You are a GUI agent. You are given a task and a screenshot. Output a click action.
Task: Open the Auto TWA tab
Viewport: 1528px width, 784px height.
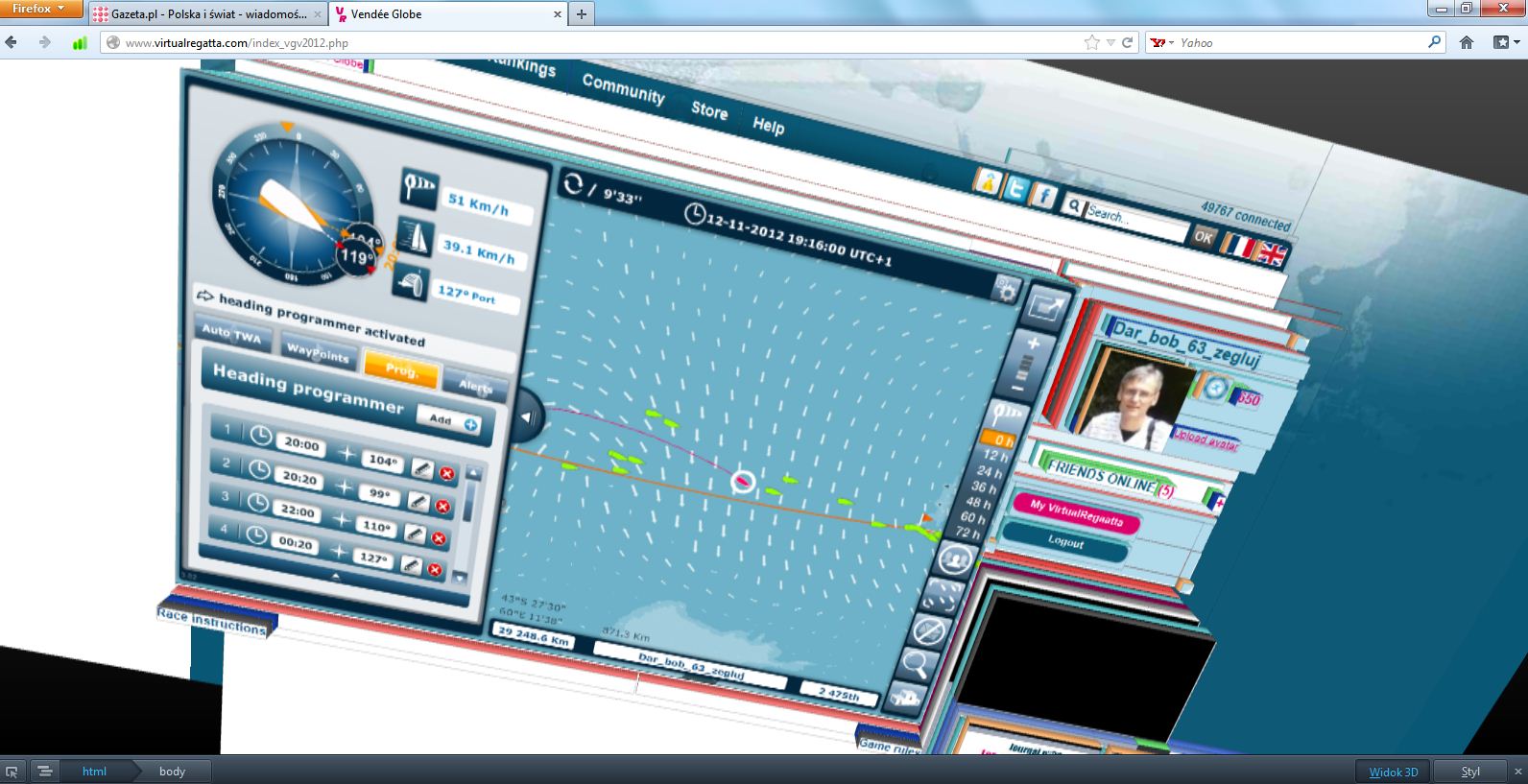(x=231, y=333)
